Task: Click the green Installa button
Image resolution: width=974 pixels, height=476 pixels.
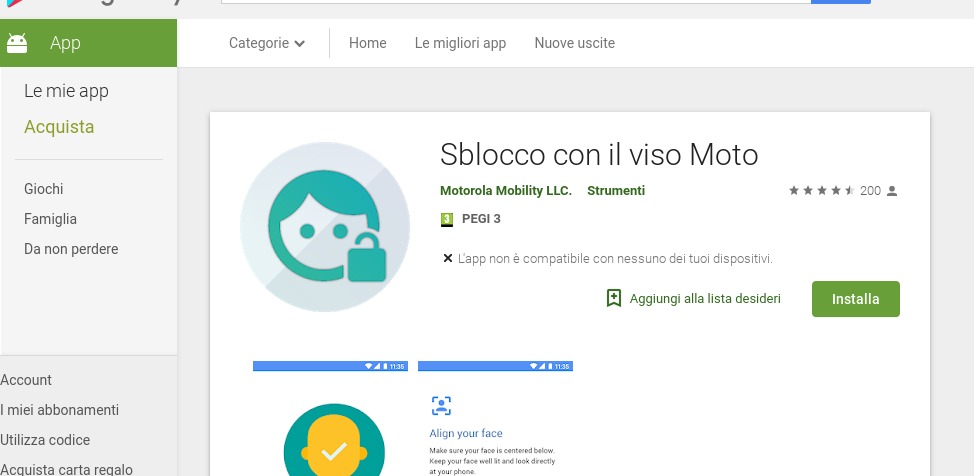Action: point(855,299)
